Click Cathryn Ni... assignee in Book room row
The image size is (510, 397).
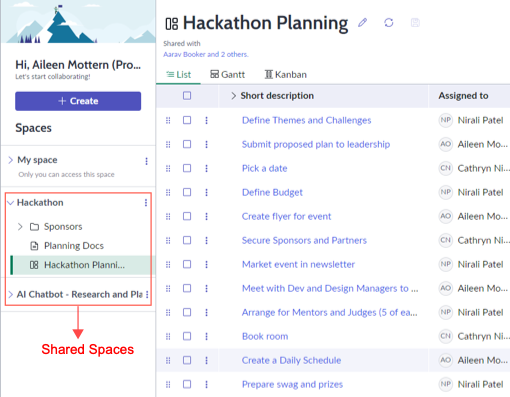(483, 336)
